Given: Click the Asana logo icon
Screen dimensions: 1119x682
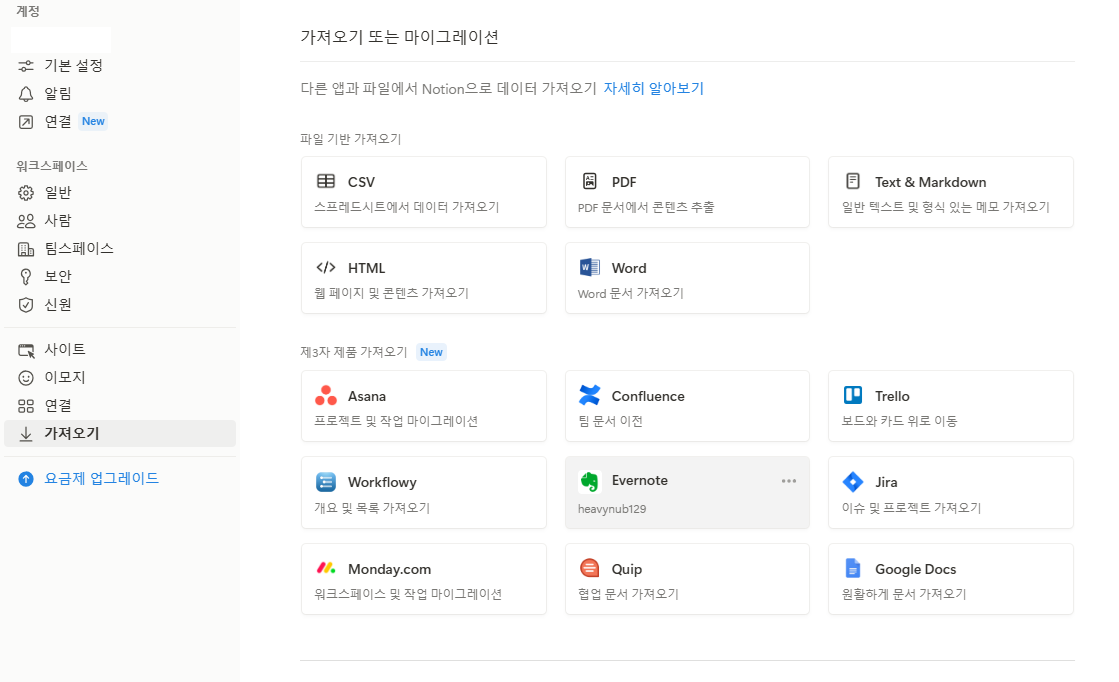Looking at the screenshot, I should tap(325, 395).
